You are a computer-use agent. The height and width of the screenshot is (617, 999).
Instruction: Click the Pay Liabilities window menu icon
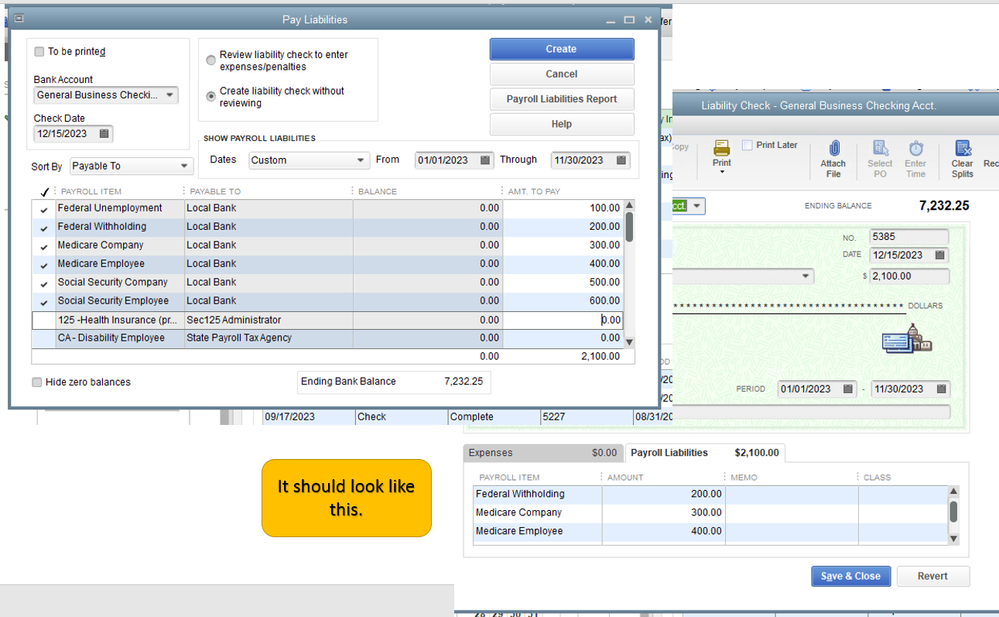[19, 18]
